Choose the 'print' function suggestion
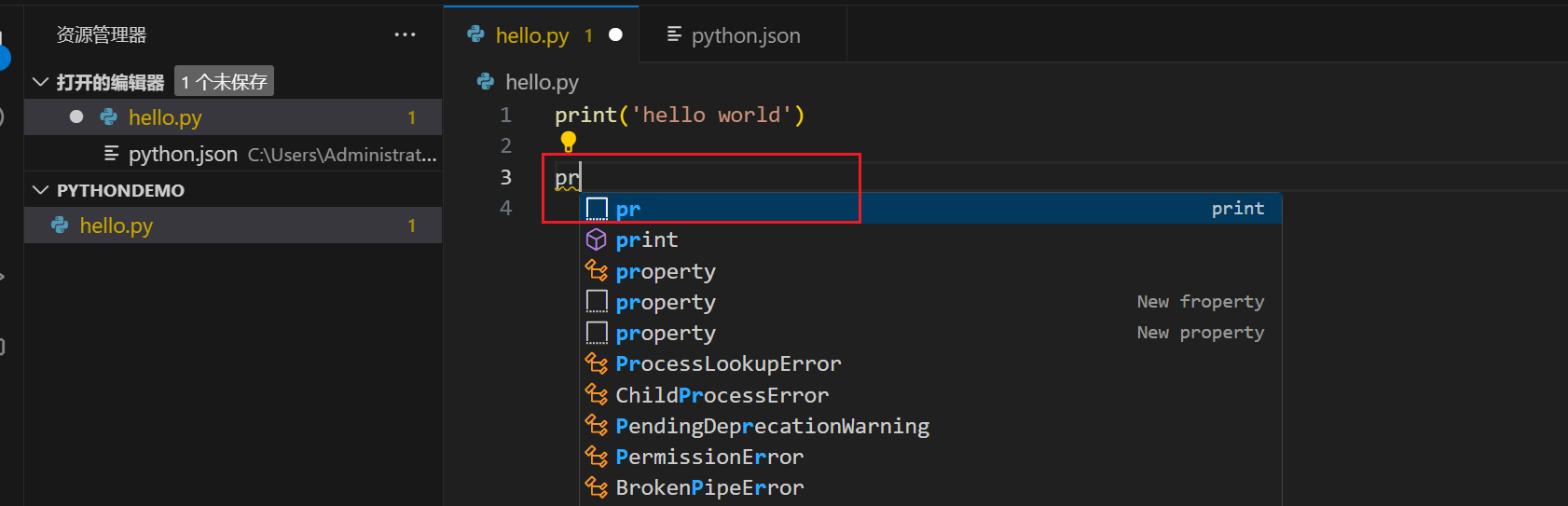 click(930, 239)
